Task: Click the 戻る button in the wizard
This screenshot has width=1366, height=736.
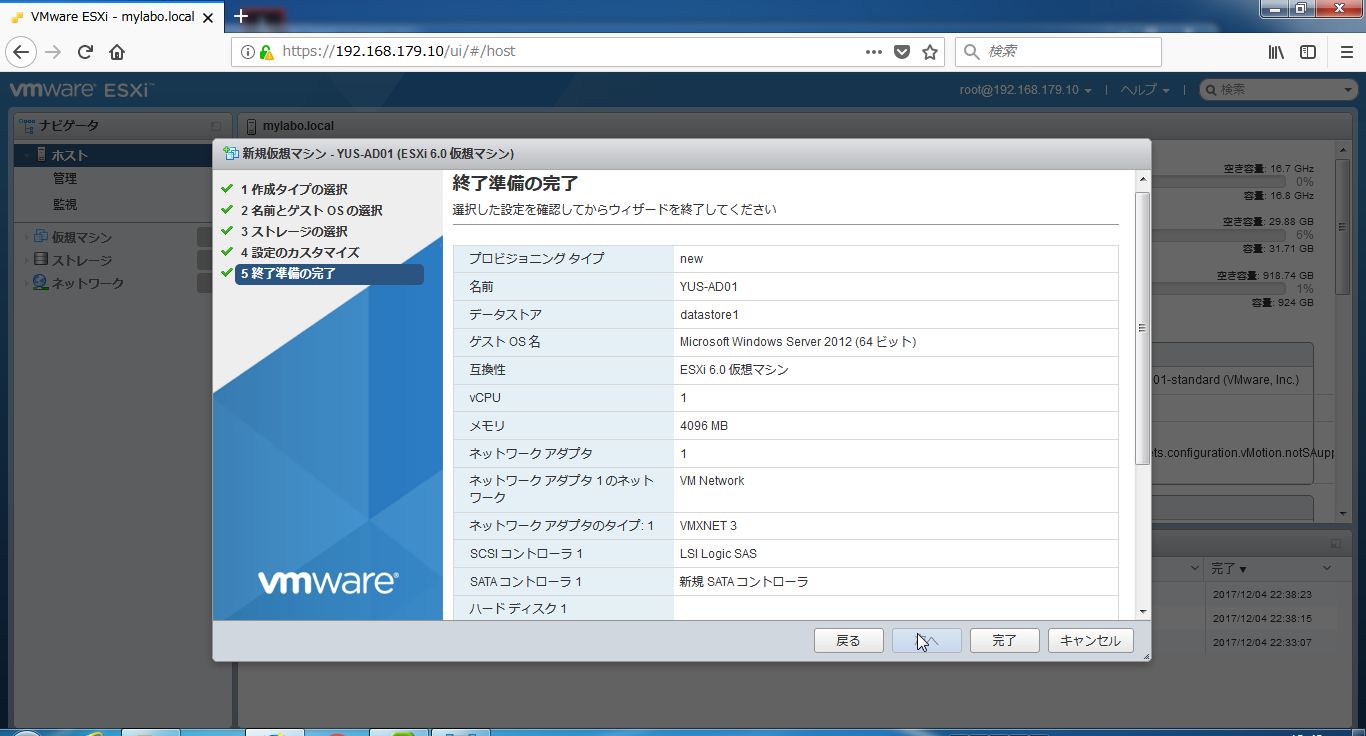Action: coord(848,641)
